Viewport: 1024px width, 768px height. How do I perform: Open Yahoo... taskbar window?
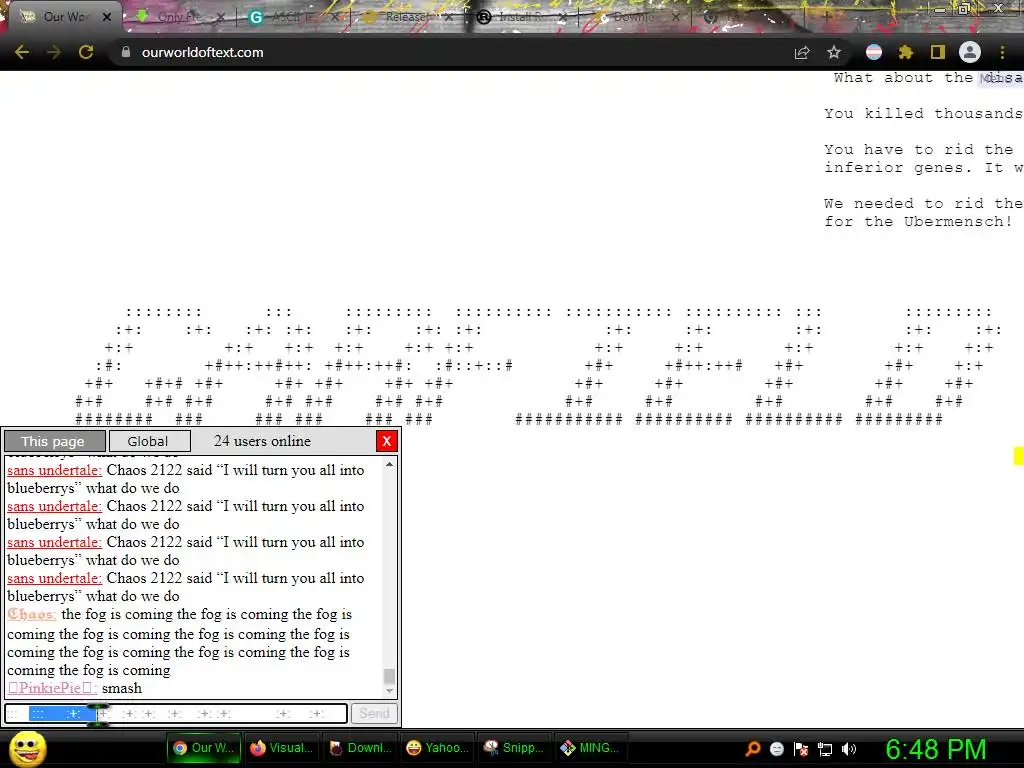point(438,748)
